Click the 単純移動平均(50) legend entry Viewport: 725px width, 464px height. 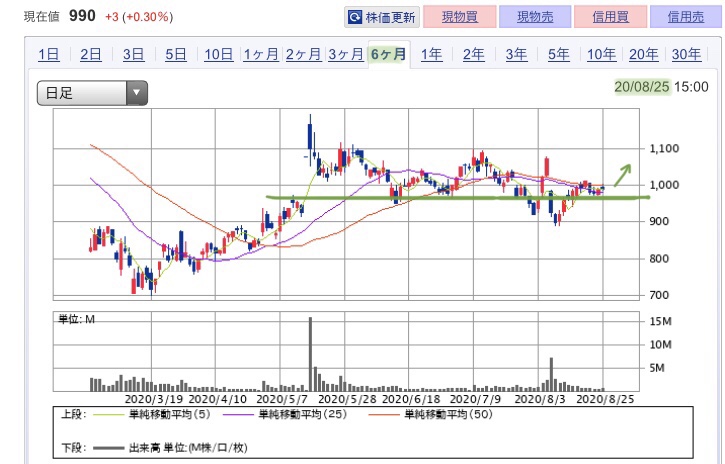pos(430,414)
